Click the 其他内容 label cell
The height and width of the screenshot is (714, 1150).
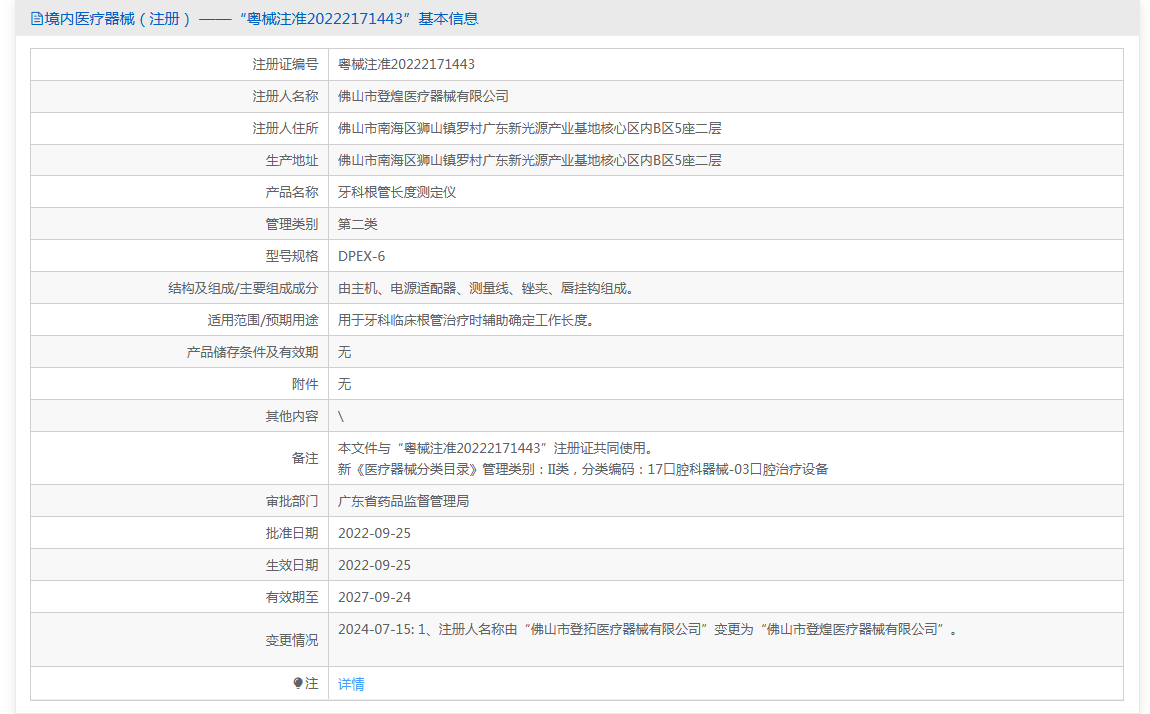point(179,416)
